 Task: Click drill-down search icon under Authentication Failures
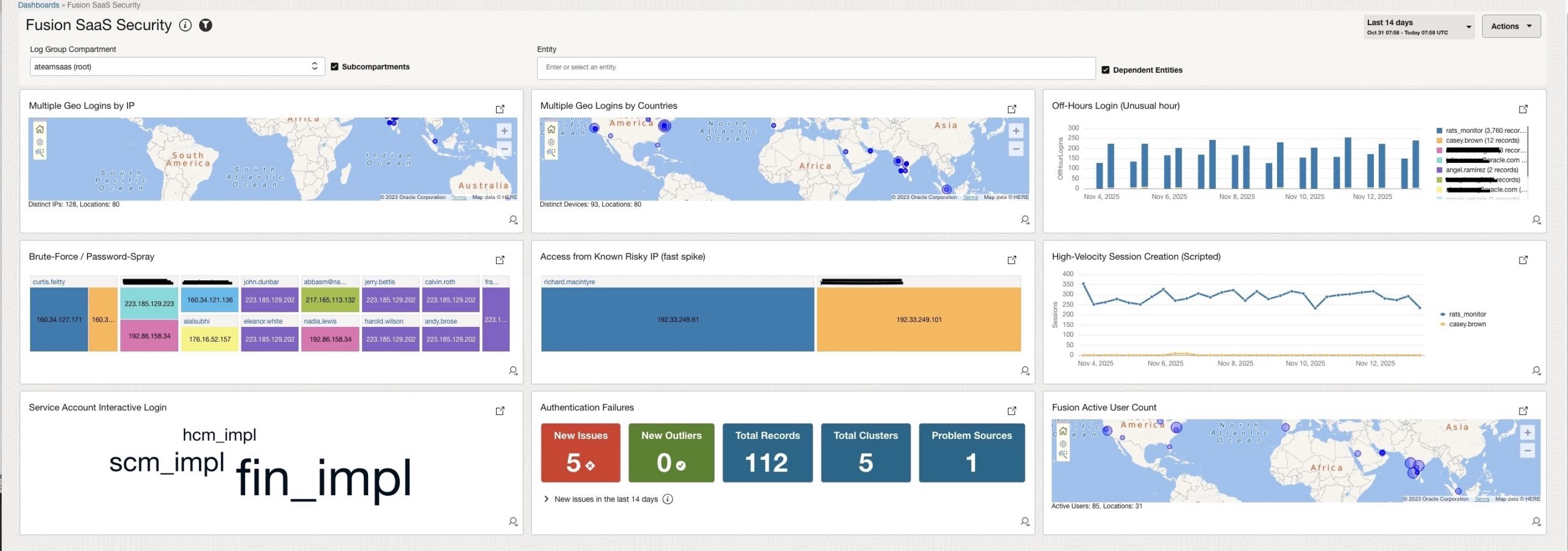coord(1025,522)
